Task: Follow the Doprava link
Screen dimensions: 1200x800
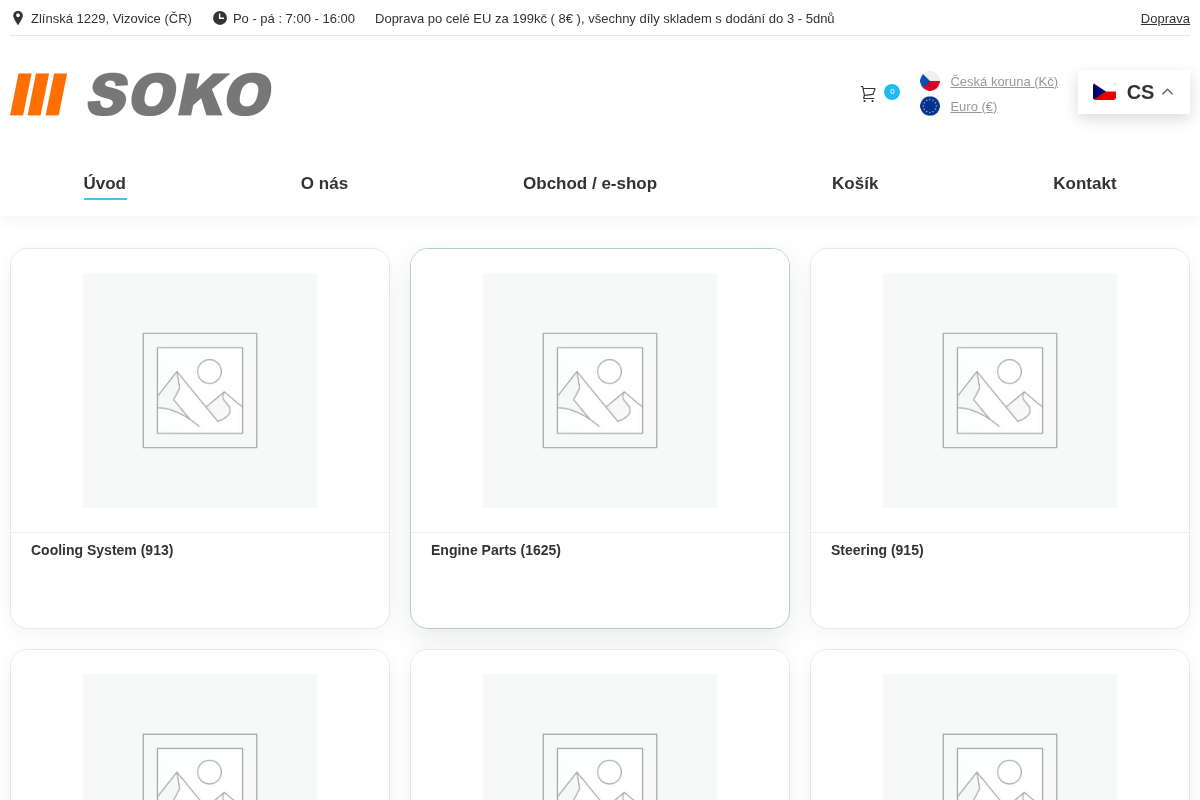Action: (x=1165, y=18)
